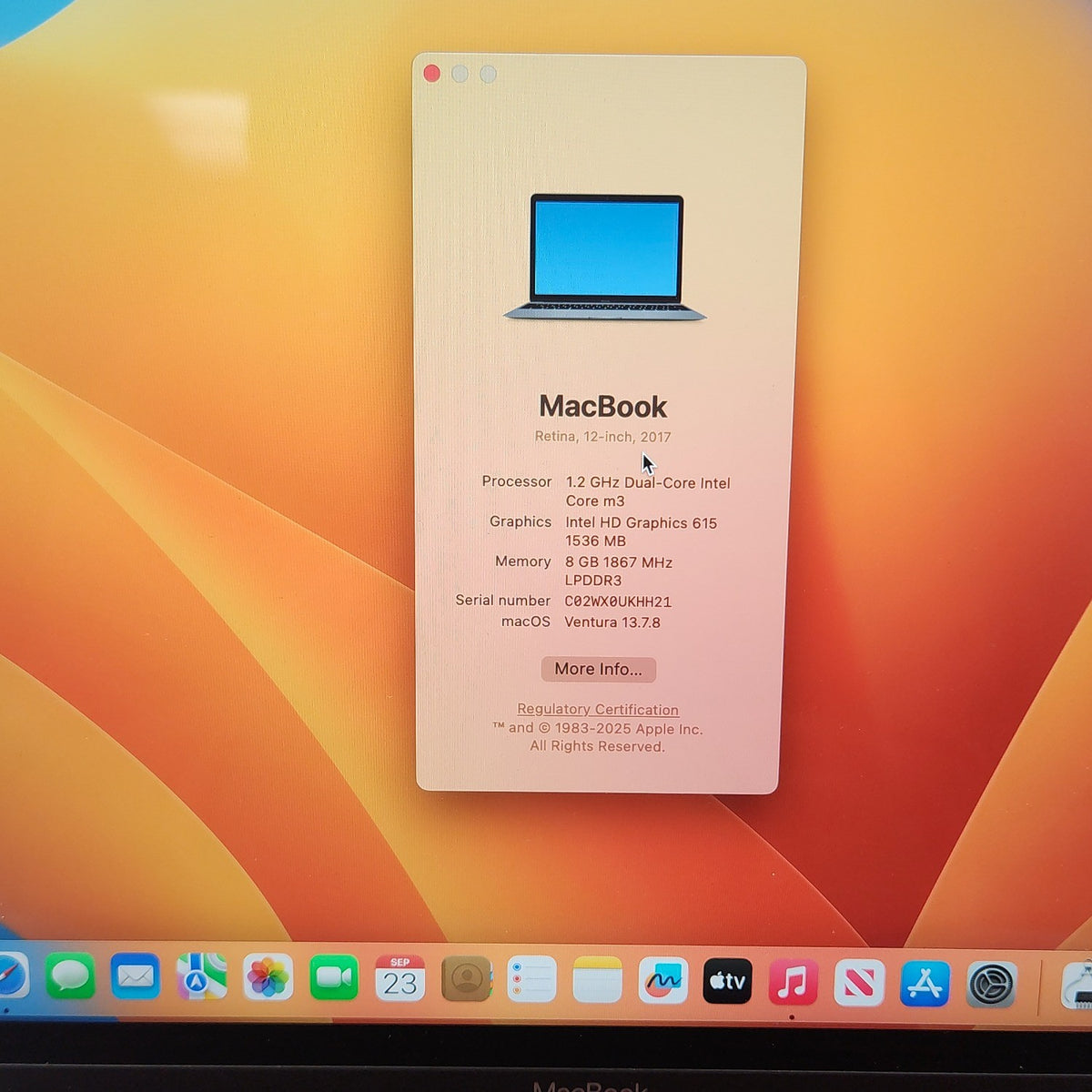1092x1092 pixels.
Task: Open the Regulatory Certification link
Action: (598, 709)
